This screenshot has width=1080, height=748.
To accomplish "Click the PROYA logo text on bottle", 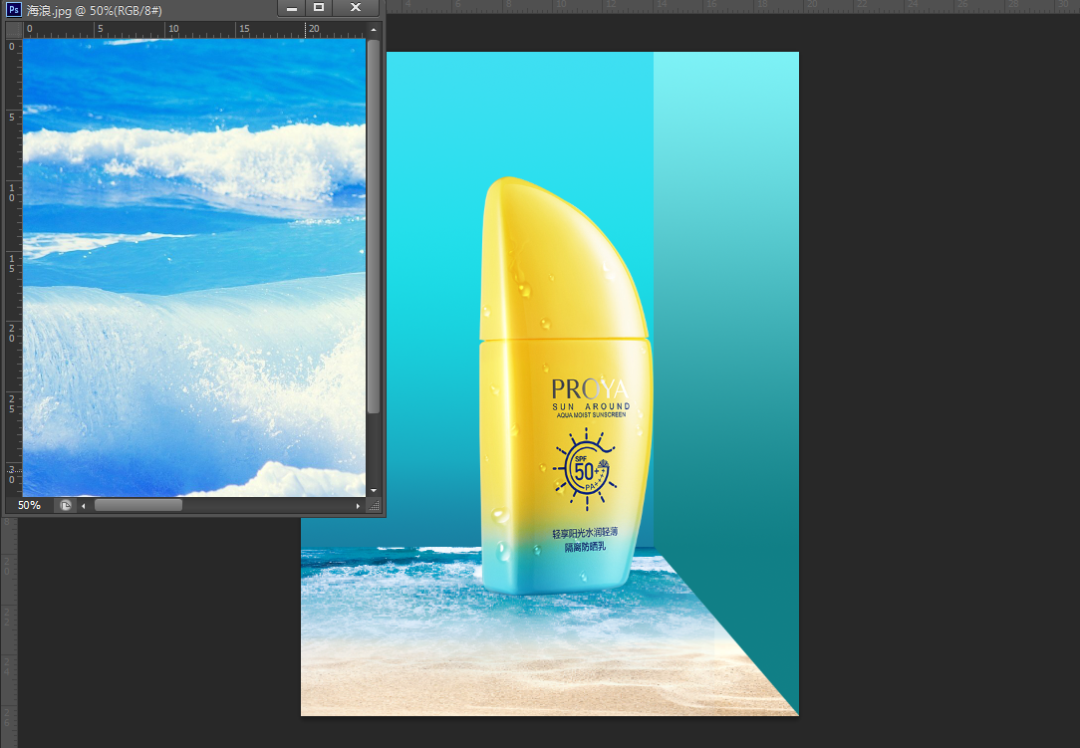I will pyautogui.click(x=590, y=389).
